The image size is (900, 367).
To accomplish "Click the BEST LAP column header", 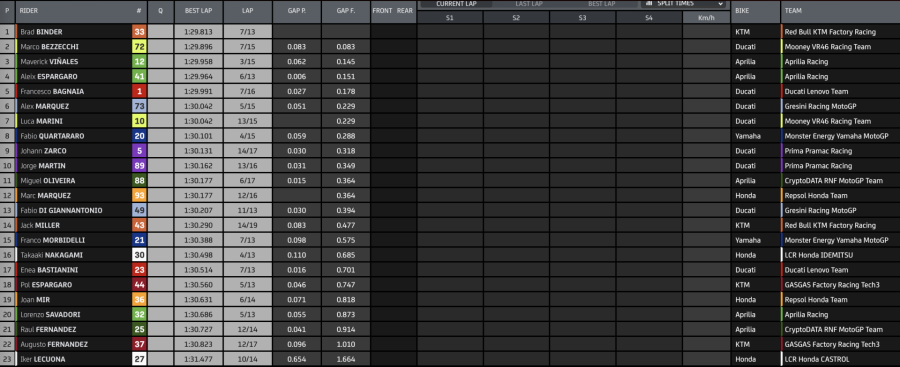I will click(x=198, y=11).
